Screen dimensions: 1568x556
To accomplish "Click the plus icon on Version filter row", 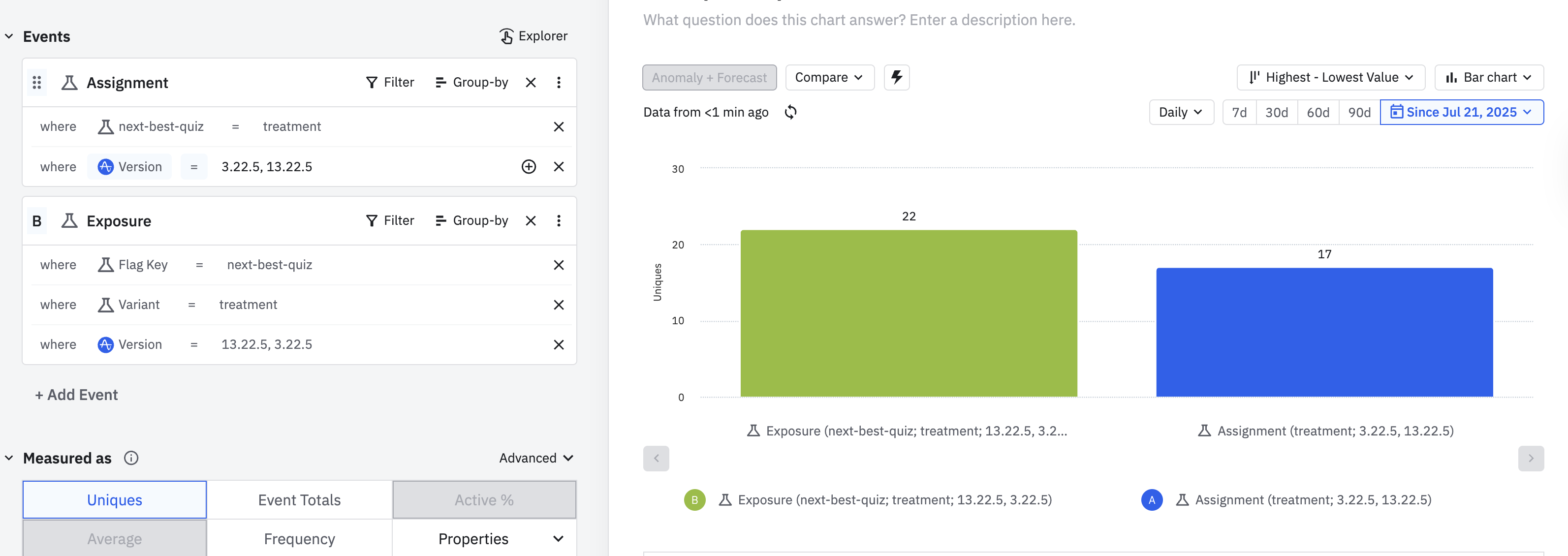I will pyautogui.click(x=529, y=167).
